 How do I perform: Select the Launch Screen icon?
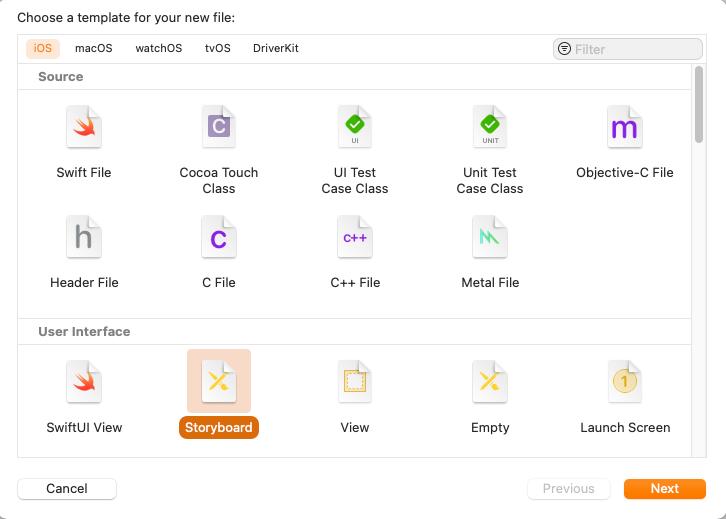[625, 381]
